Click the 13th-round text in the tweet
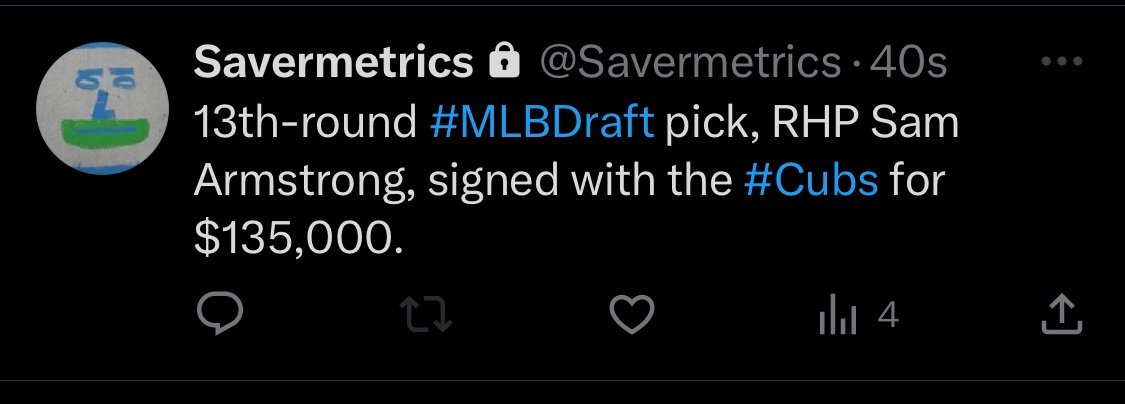 point(305,123)
